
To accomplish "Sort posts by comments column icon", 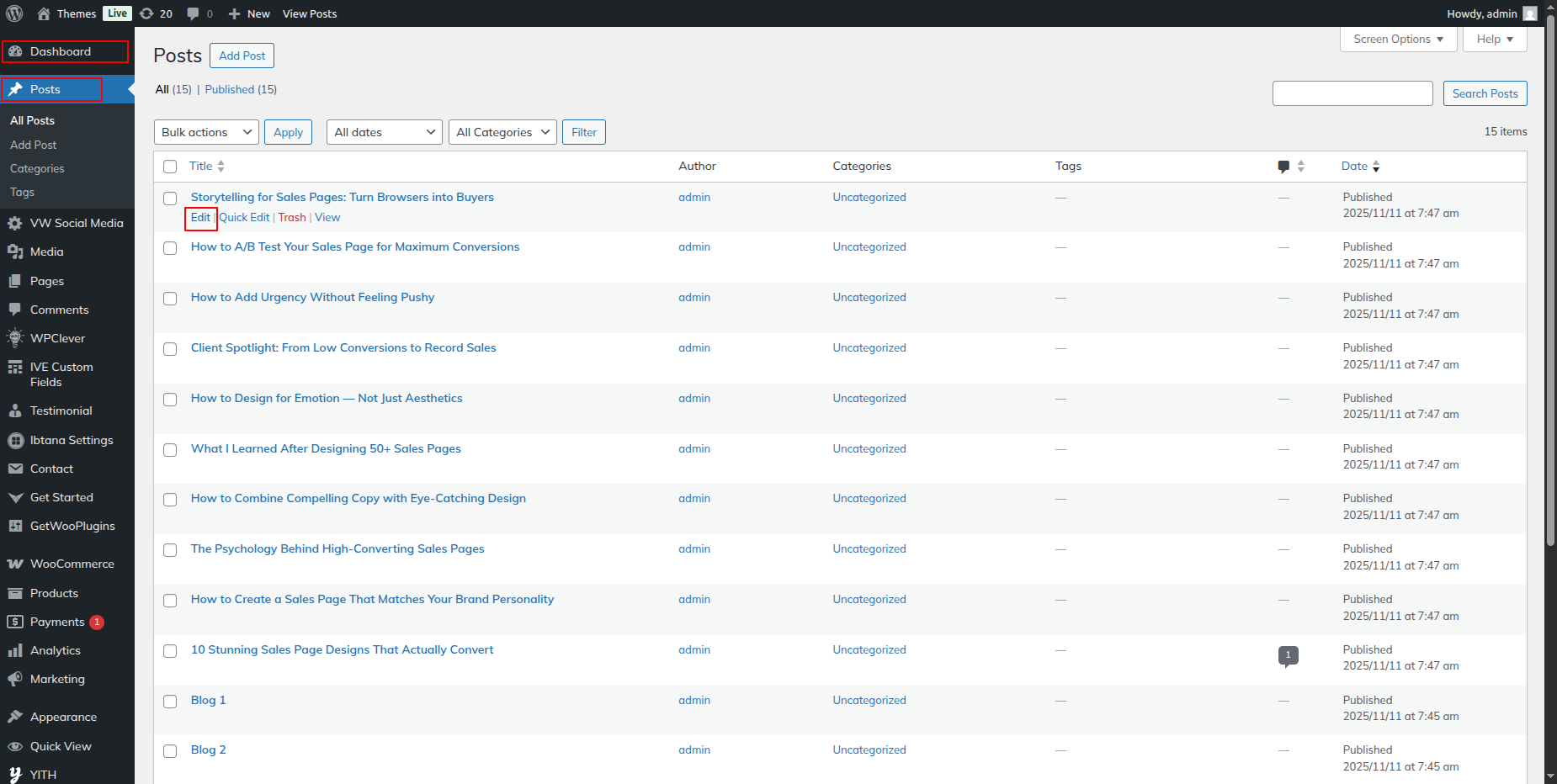I will [x=1283, y=167].
